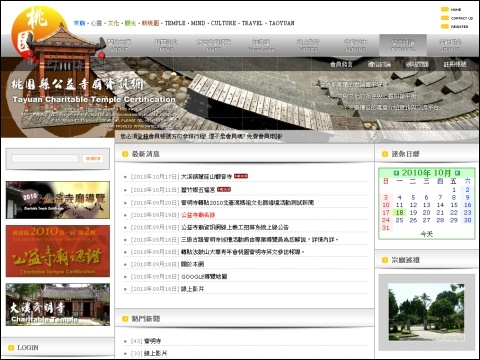Viewport: 480px width, 360px height.
Task: Open the NEWS menu item
Action: (x=166, y=45)
